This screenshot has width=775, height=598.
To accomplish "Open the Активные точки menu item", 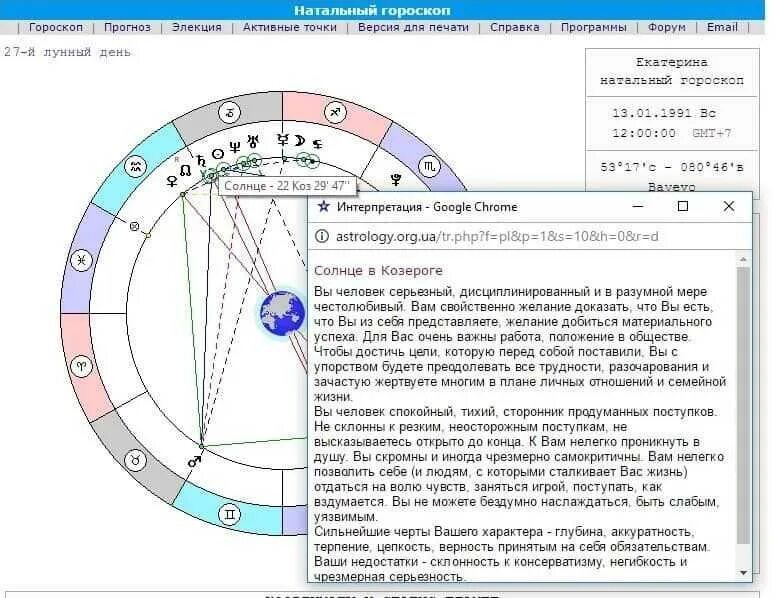I will (x=290, y=27).
